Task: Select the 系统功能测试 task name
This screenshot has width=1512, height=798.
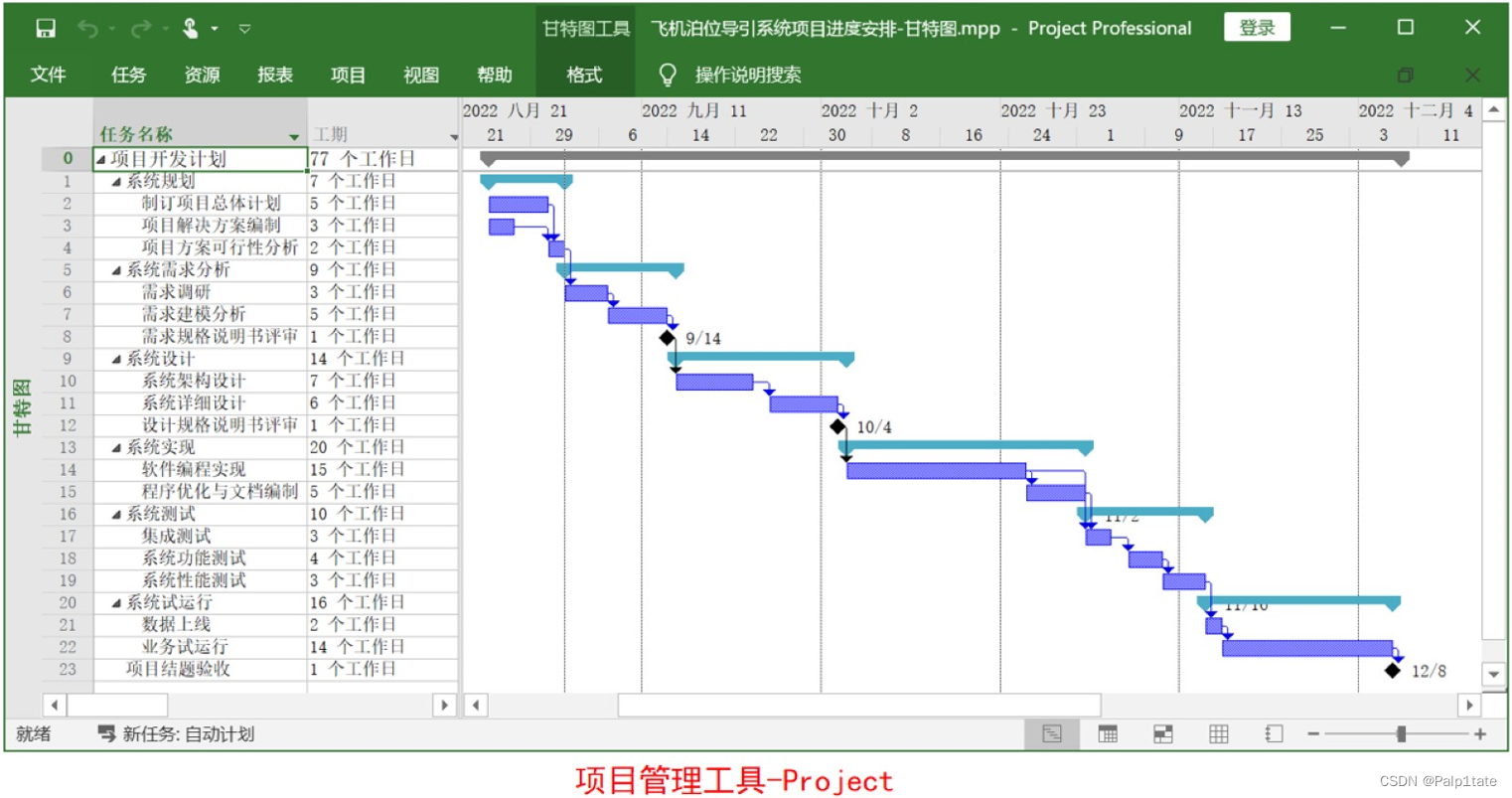Action: pyautogui.click(x=194, y=559)
